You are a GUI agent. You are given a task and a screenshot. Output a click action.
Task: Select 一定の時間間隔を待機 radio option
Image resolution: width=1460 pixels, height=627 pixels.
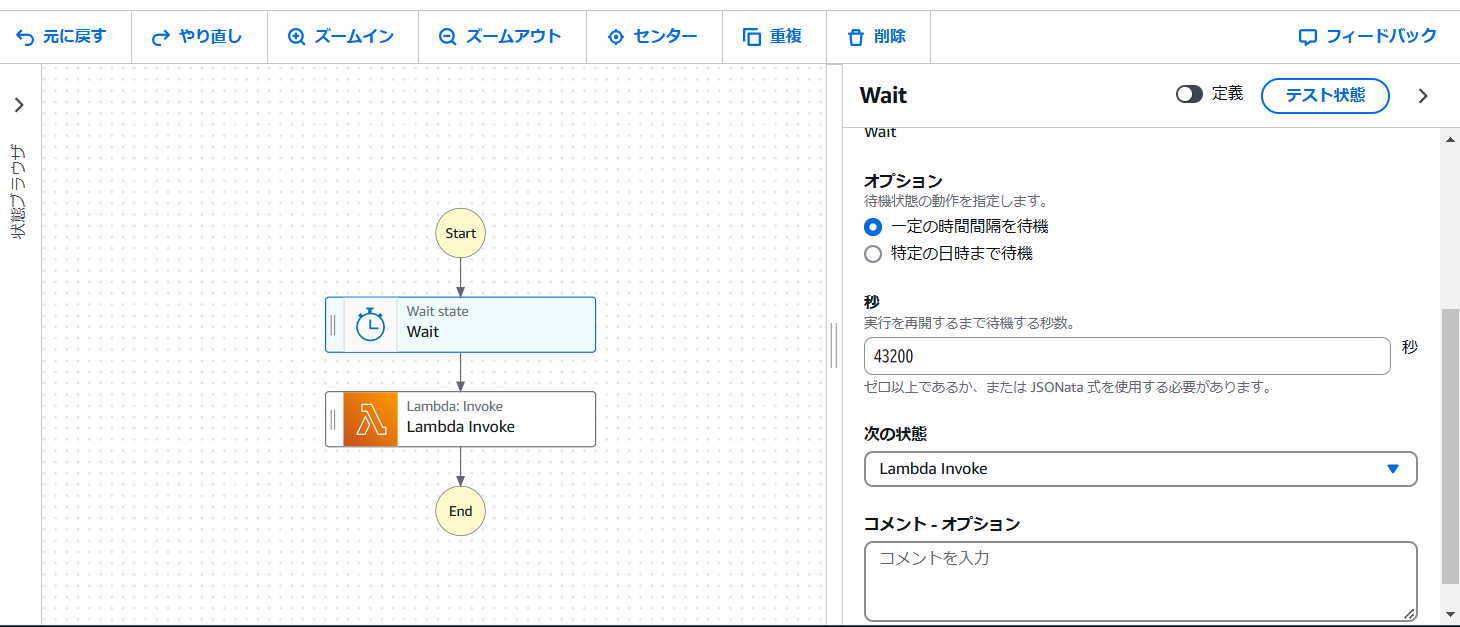[873, 227]
